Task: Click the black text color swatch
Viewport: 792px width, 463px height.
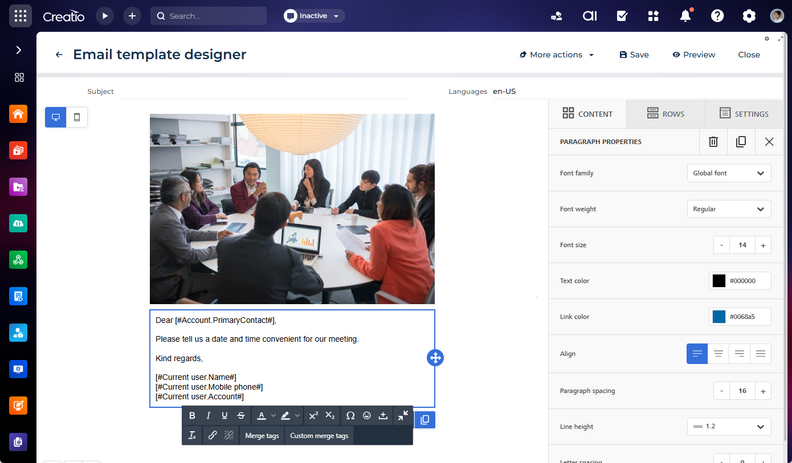Action: [719, 281]
